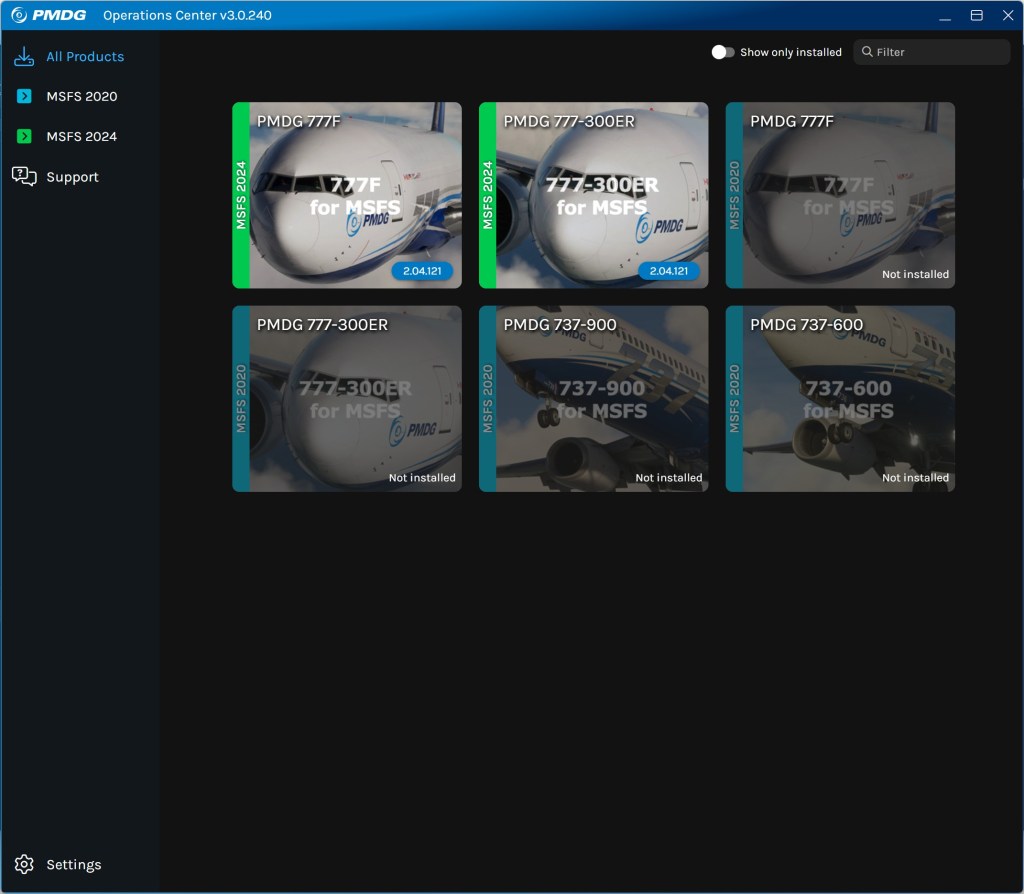This screenshot has height=894, width=1024.
Task: Open the Support section label
Action: point(72,177)
